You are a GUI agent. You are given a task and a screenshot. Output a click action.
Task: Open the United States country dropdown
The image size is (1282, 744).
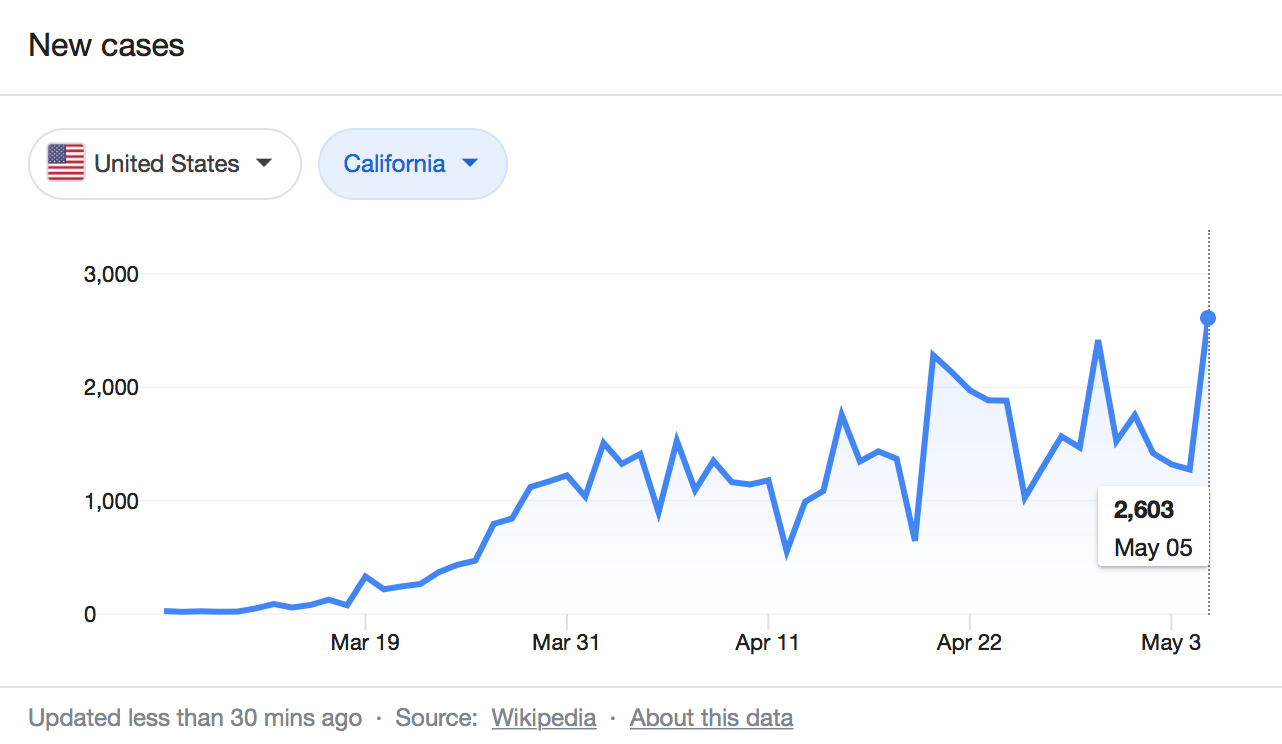(165, 164)
